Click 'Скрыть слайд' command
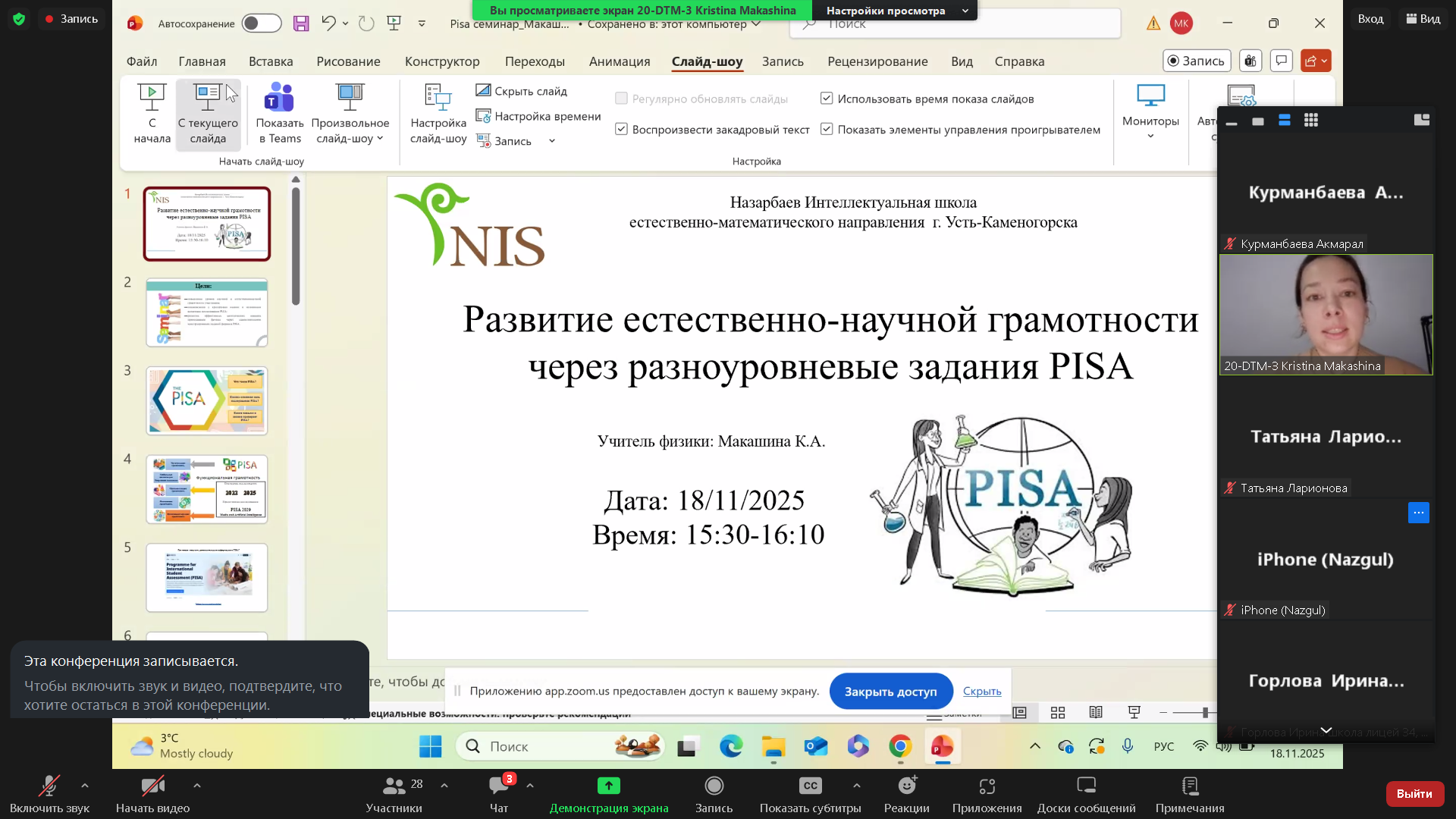 click(522, 91)
